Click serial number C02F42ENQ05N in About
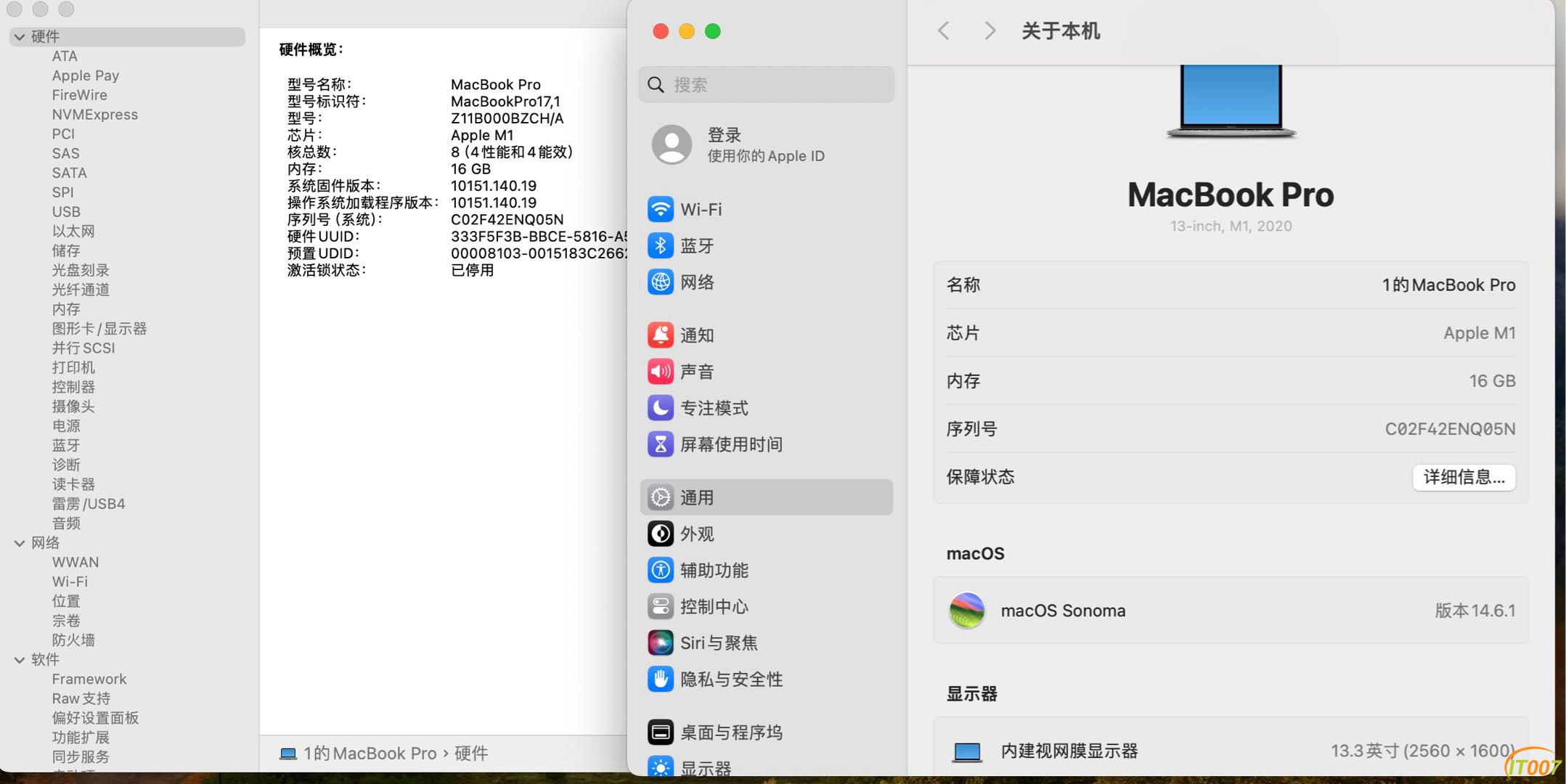The image size is (1566, 784). click(1450, 429)
